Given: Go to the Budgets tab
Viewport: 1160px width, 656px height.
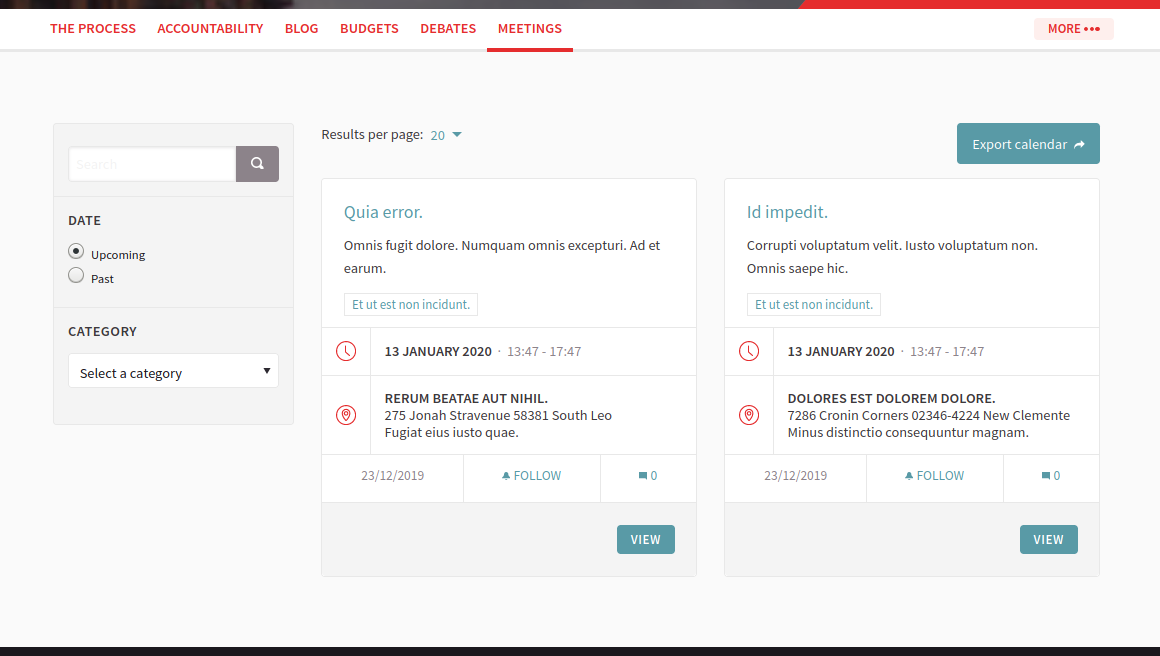Looking at the screenshot, I should coord(369,29).
